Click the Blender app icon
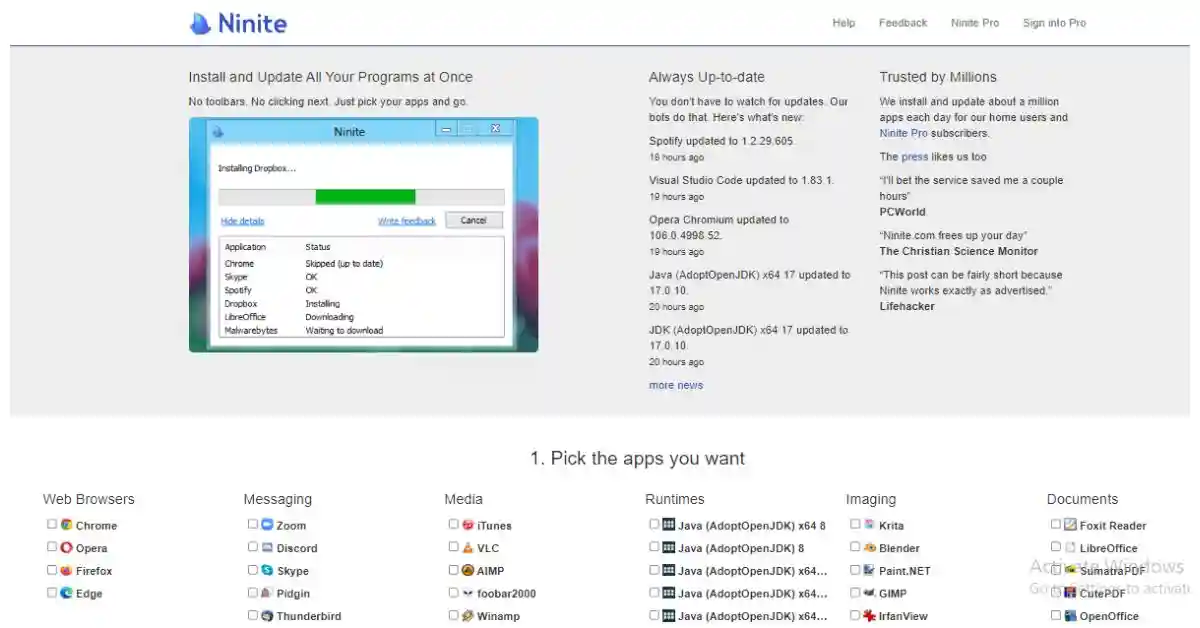The image size is (1200, 628). click(x=870, y=547)
